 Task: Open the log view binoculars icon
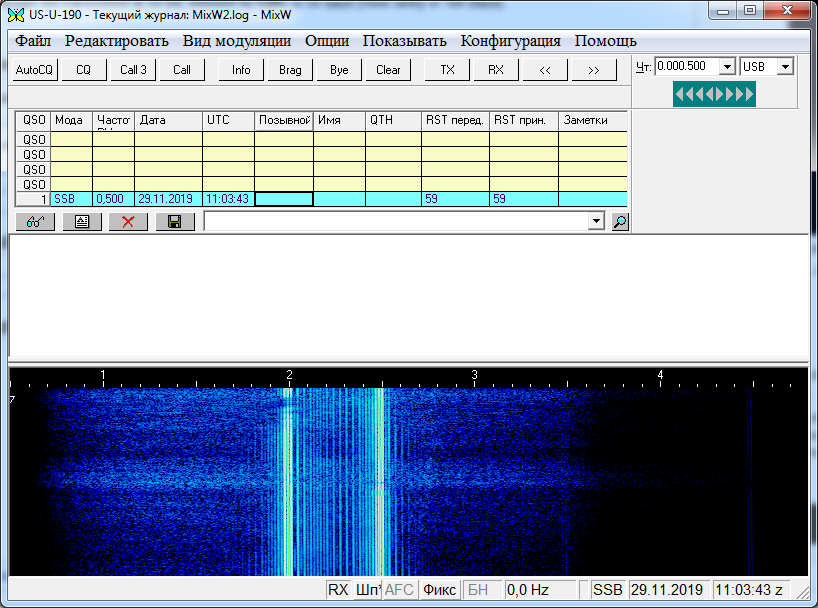click(35, 222)
